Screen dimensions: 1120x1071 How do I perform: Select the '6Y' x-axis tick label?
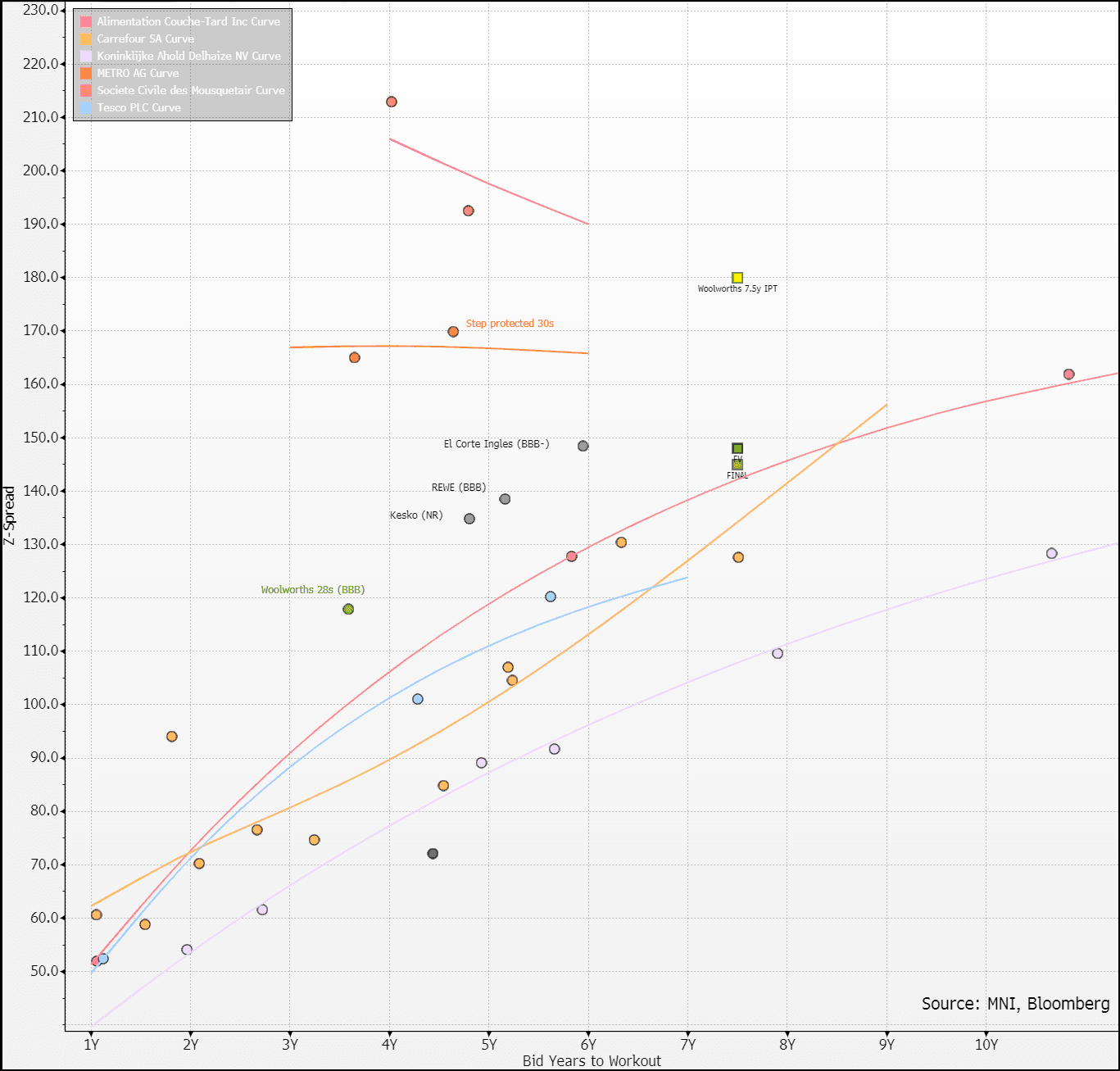pyautogui.click(x=588, y=1045)
